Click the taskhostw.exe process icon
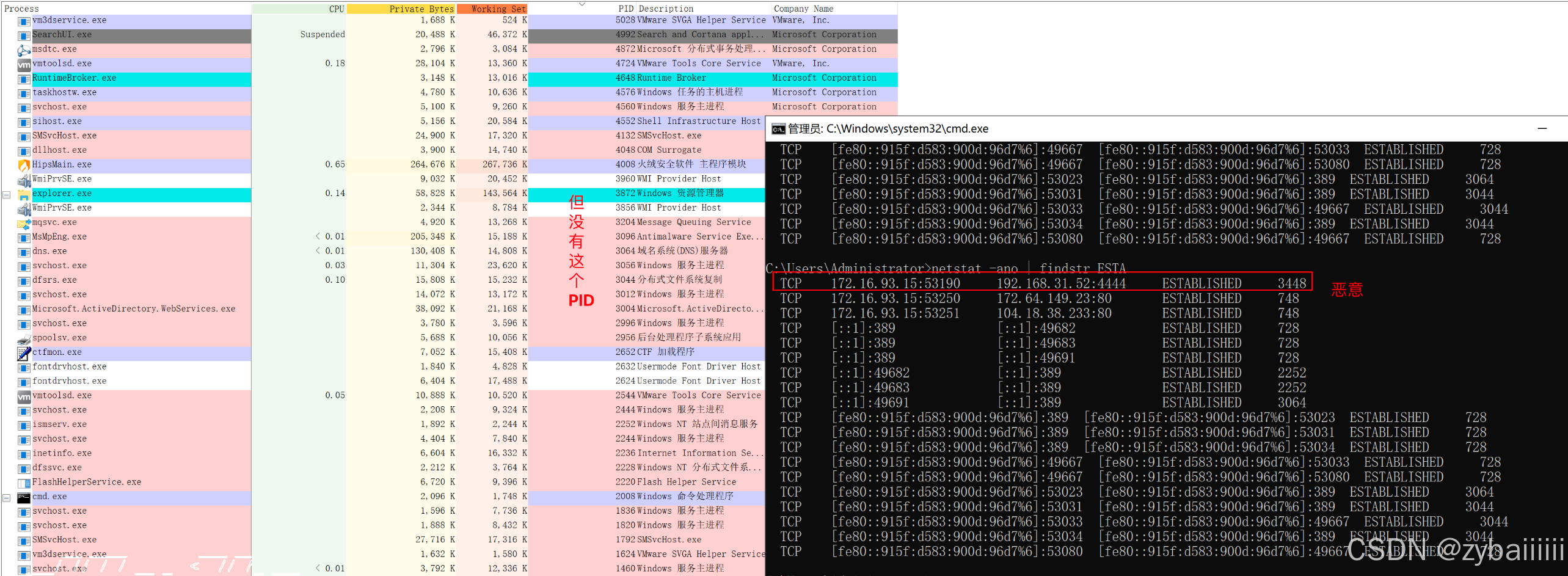 tap(24, 93)
